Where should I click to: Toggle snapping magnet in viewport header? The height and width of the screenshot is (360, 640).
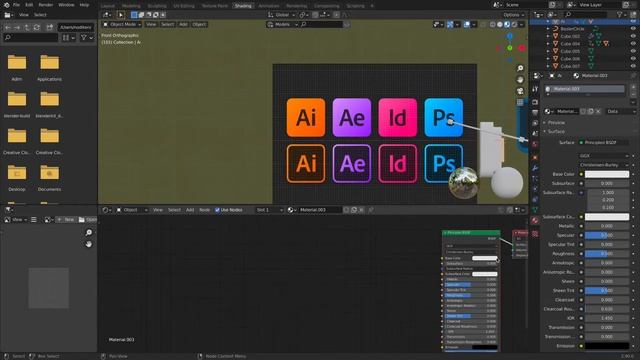(316, 15)
